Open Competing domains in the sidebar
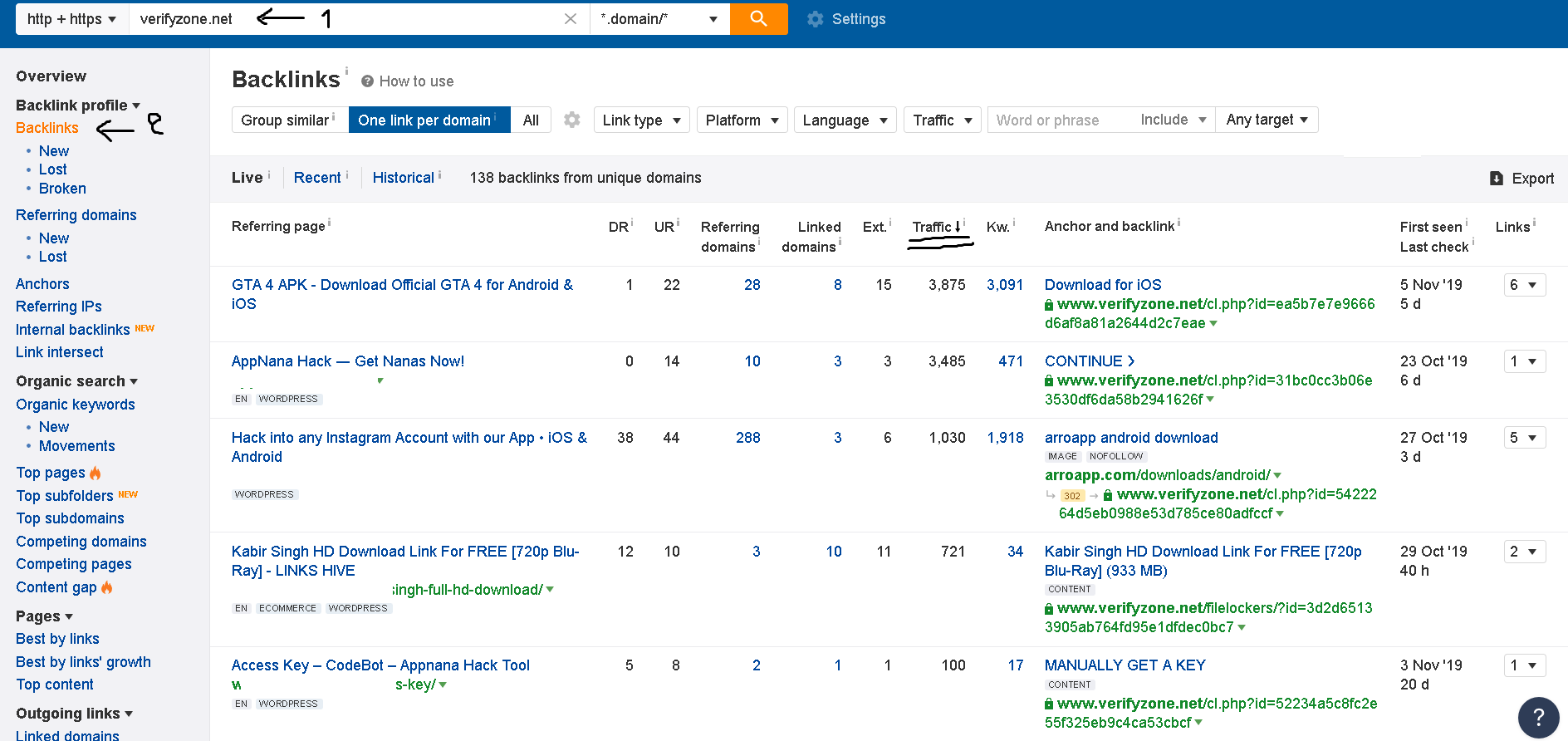The height and width of the screenshot is (741, 1568). [81, 542]
